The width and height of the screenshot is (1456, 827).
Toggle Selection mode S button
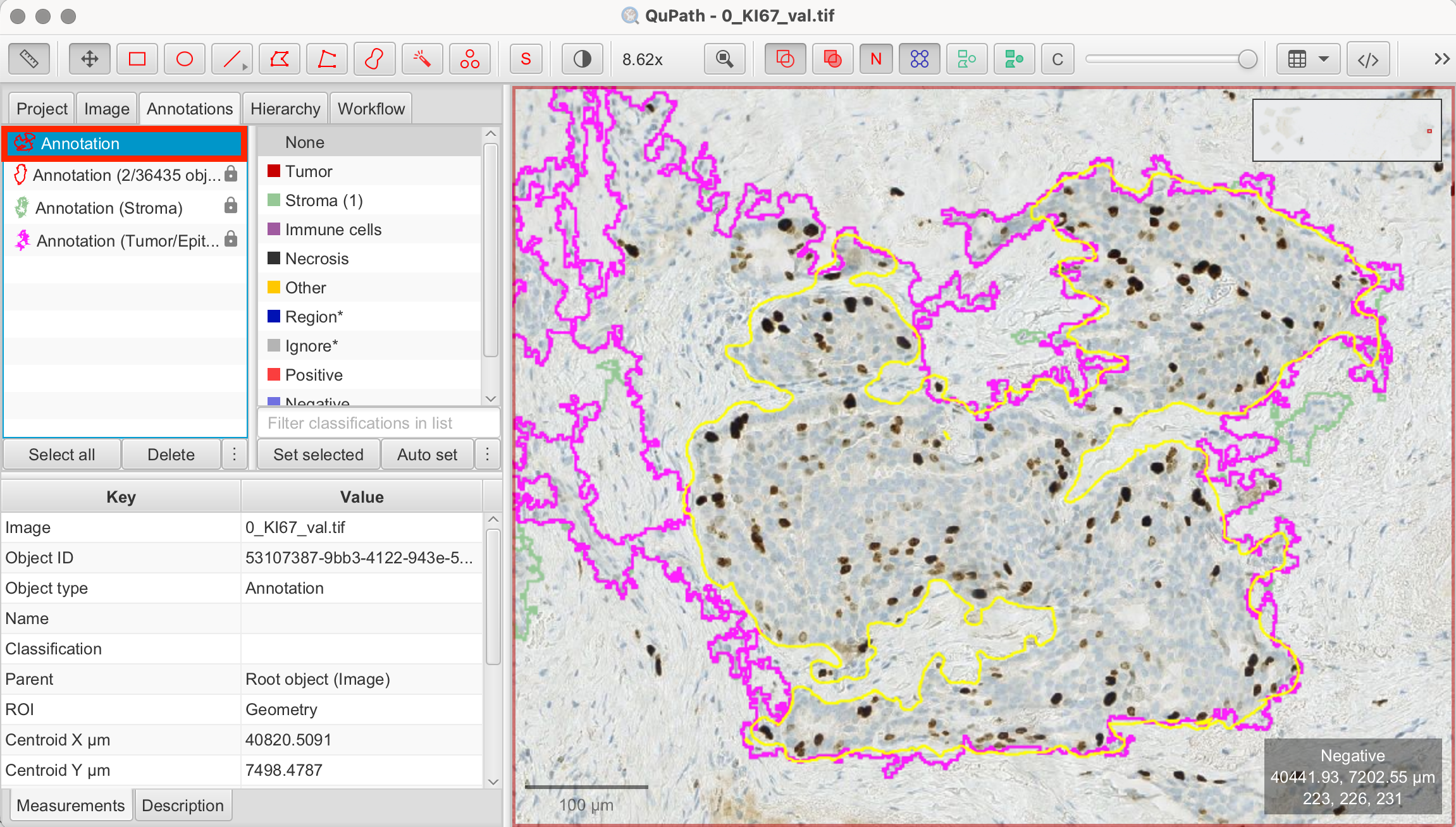coord(526,59)
